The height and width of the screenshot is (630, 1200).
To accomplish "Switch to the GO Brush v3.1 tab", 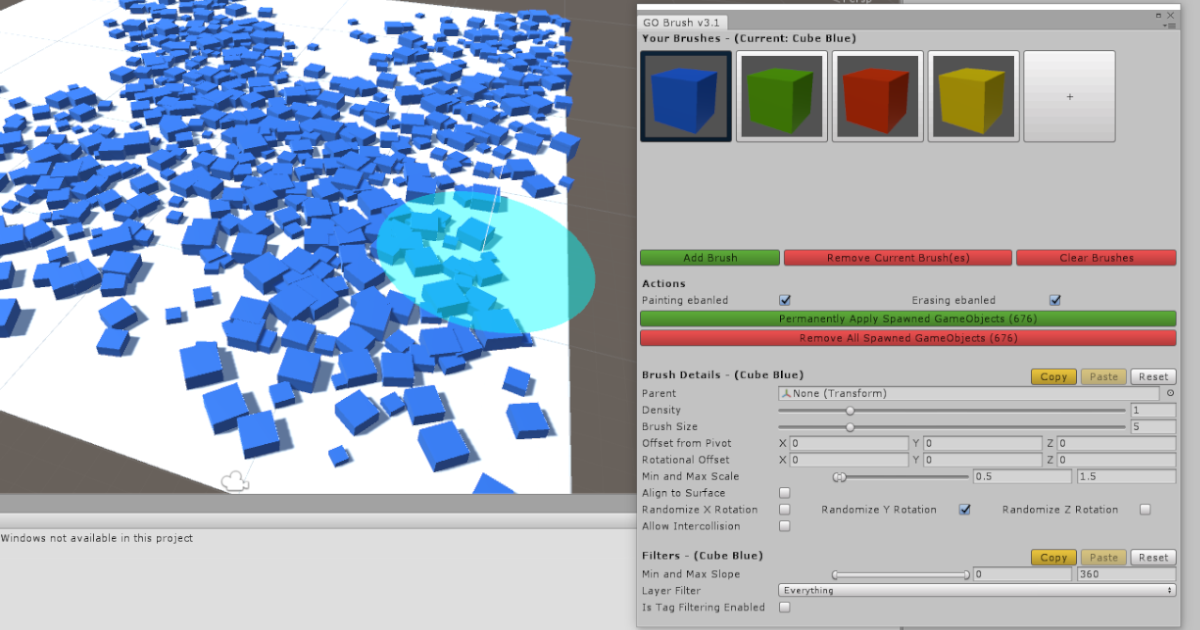I will point(681,21).
